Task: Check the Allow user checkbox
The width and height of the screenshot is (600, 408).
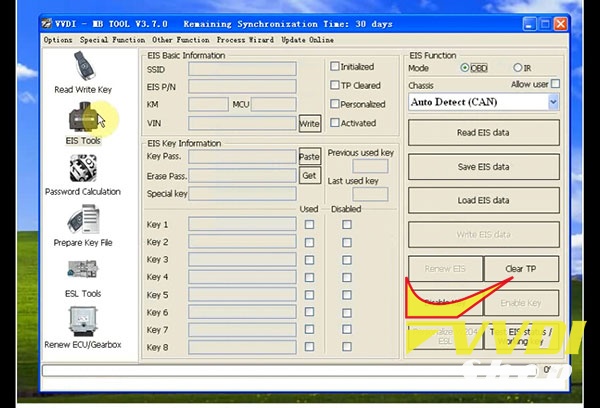Action: coord(555,84)
